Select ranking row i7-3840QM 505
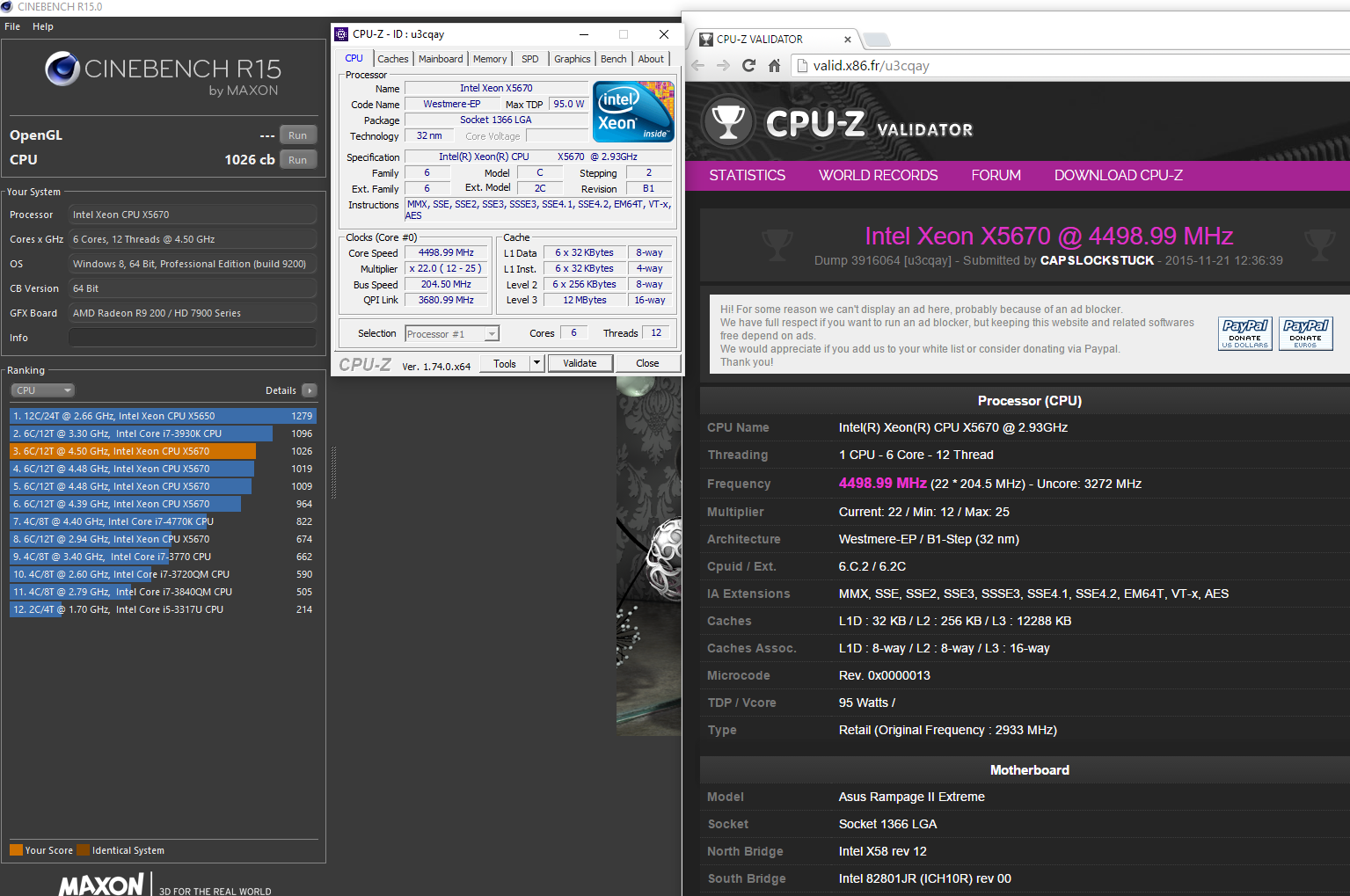This screenshot has width=1350, height=896. (163, 592)
